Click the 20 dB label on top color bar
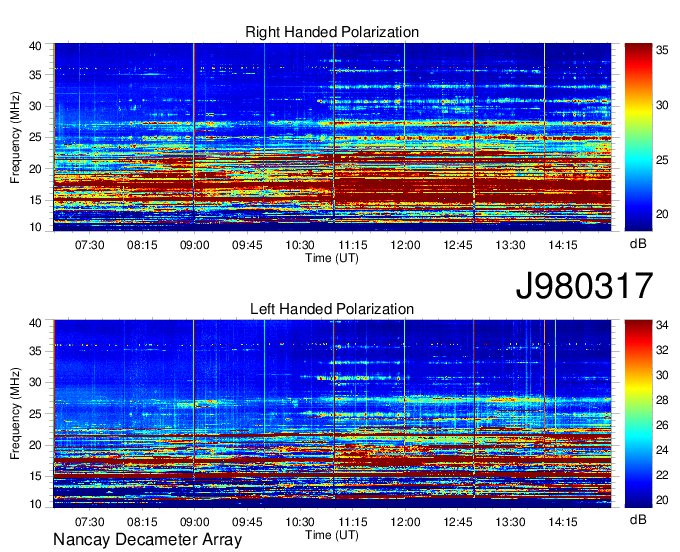 (662, 214)
